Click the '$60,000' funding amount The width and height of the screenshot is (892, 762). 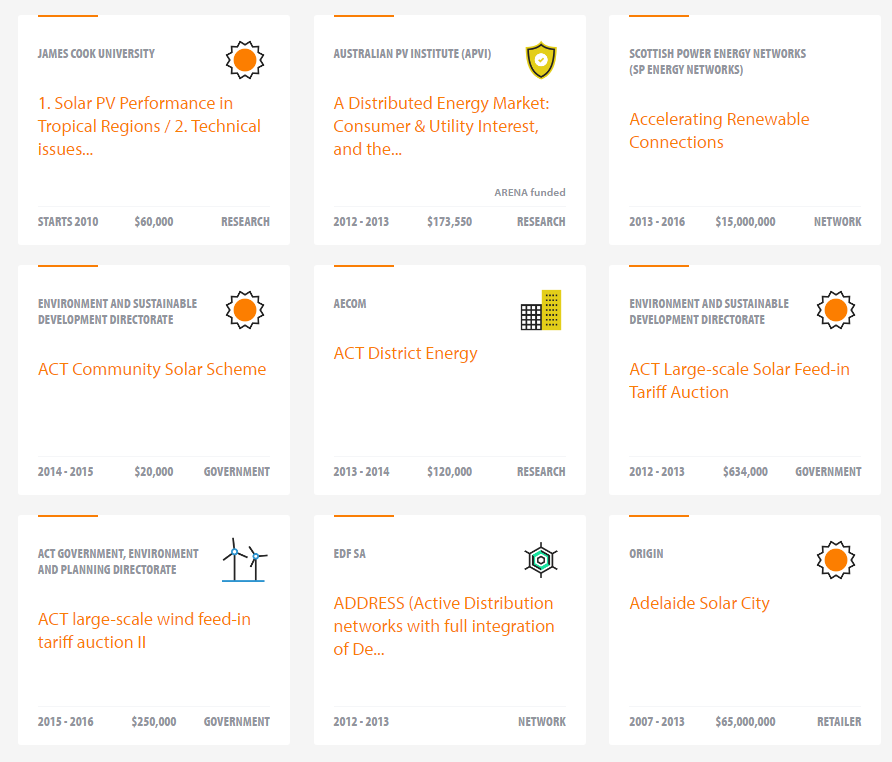154,221
